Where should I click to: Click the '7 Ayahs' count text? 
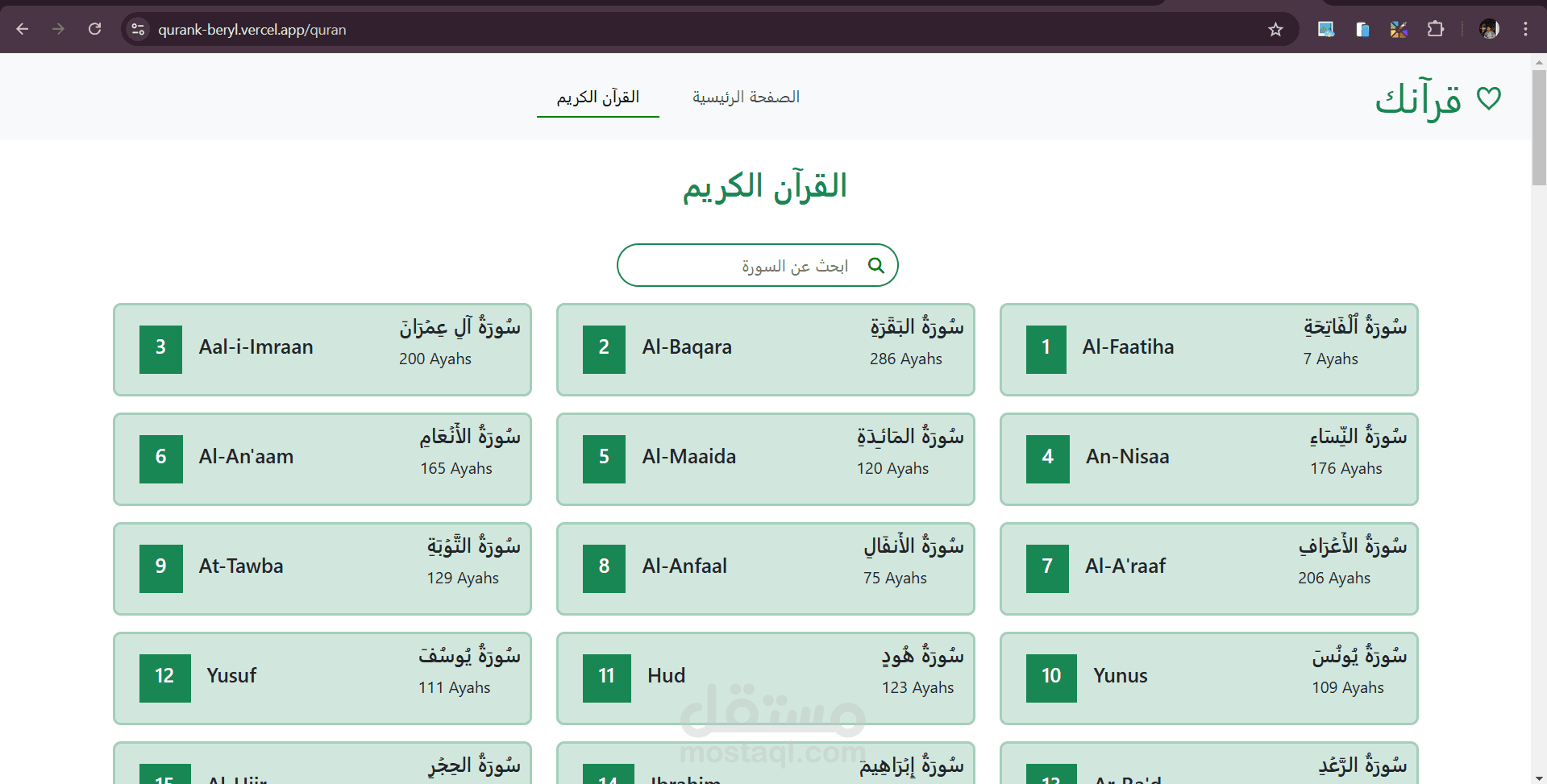(x=1330, y=359)
